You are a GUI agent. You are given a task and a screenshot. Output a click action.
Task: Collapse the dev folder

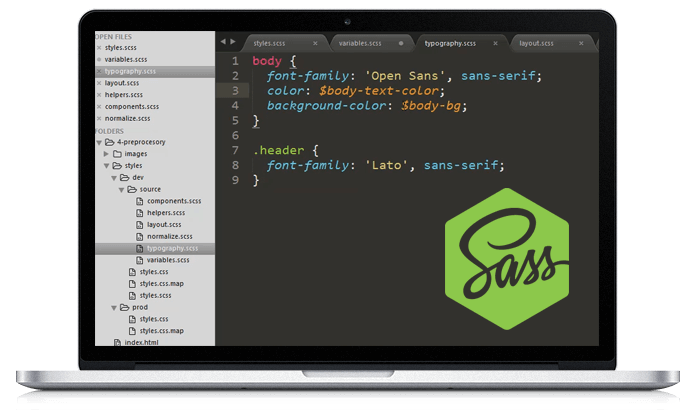(x=113, y=177)
